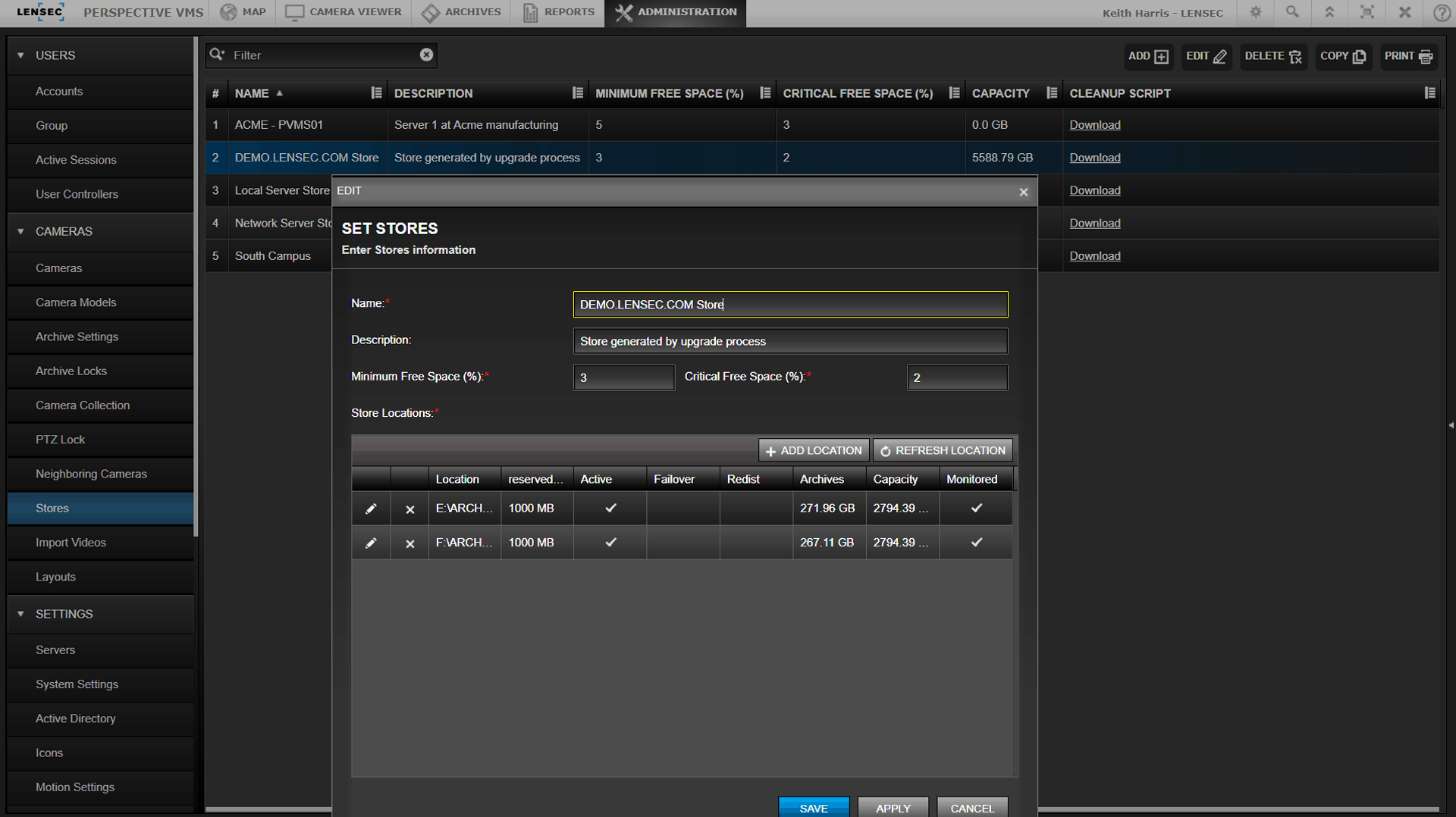Select the ADMINISTRATION tab
Image resolution: width=1456 pixels, height=817 pixels.
[676, 12]
